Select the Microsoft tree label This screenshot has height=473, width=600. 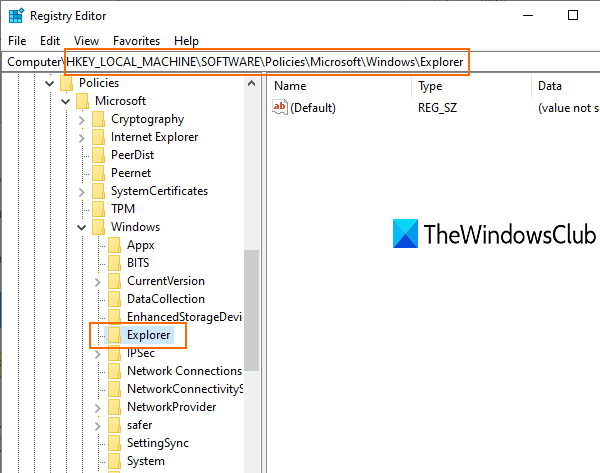[x=121, y=101]
